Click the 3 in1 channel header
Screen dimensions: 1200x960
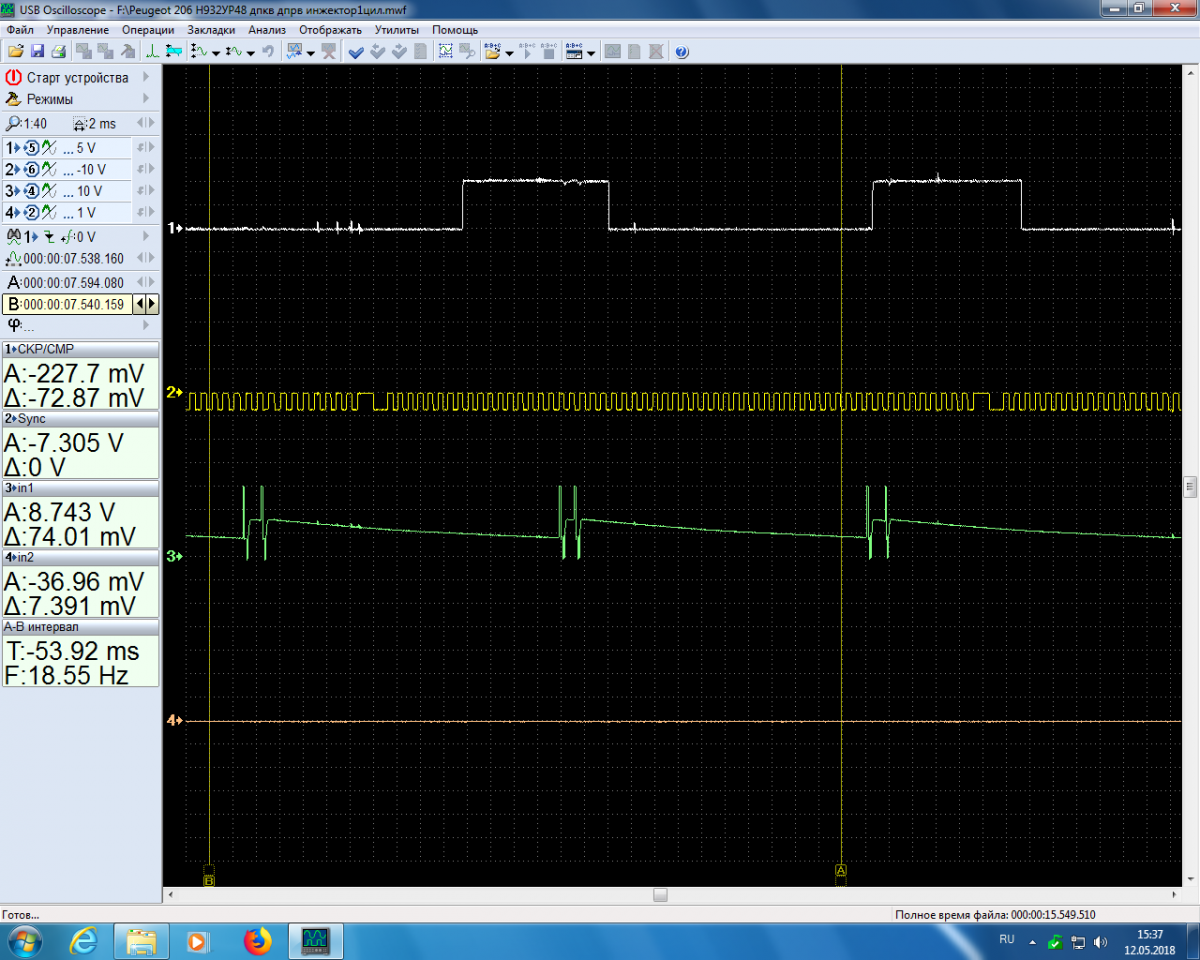80,488
